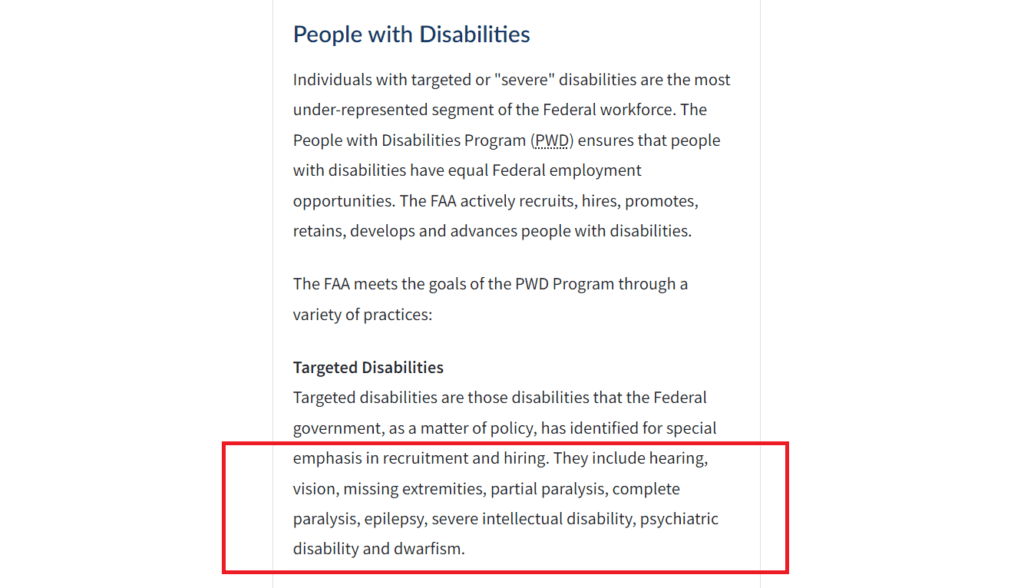The width and height of the screenshot is (1024, 588).
Task: Click the word "vision" in the disabilities list
Action: (x=314, y=489)
